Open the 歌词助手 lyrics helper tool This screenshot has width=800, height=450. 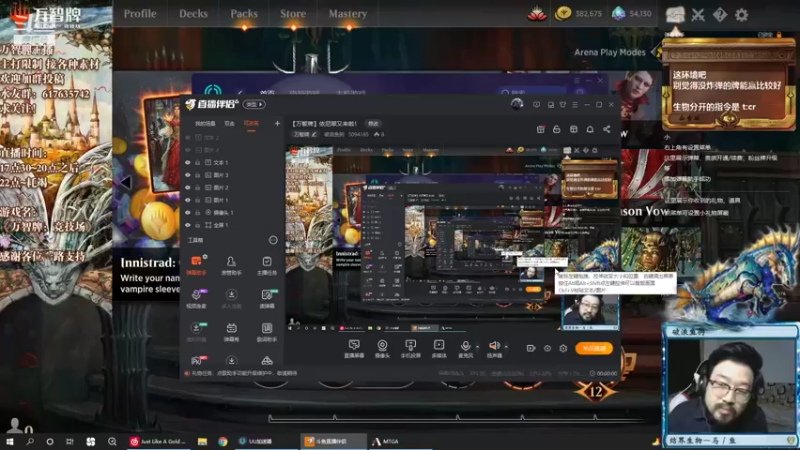(266, 332)
